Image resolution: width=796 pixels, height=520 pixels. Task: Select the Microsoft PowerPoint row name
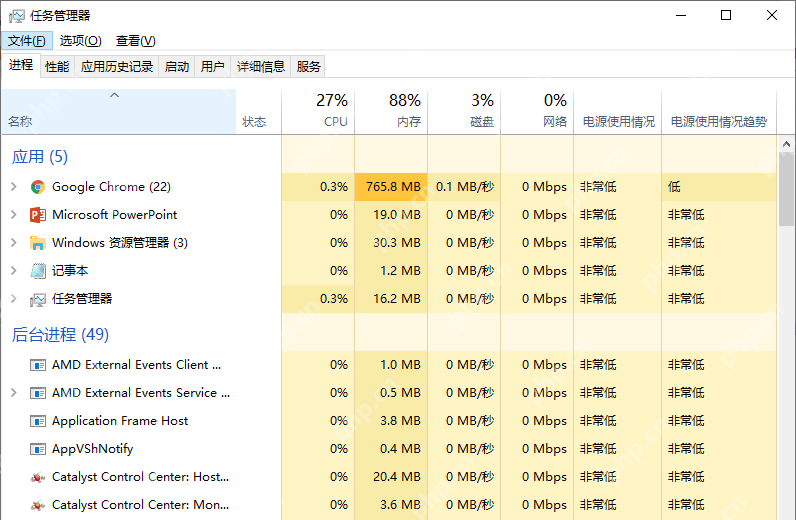point(114,215)
